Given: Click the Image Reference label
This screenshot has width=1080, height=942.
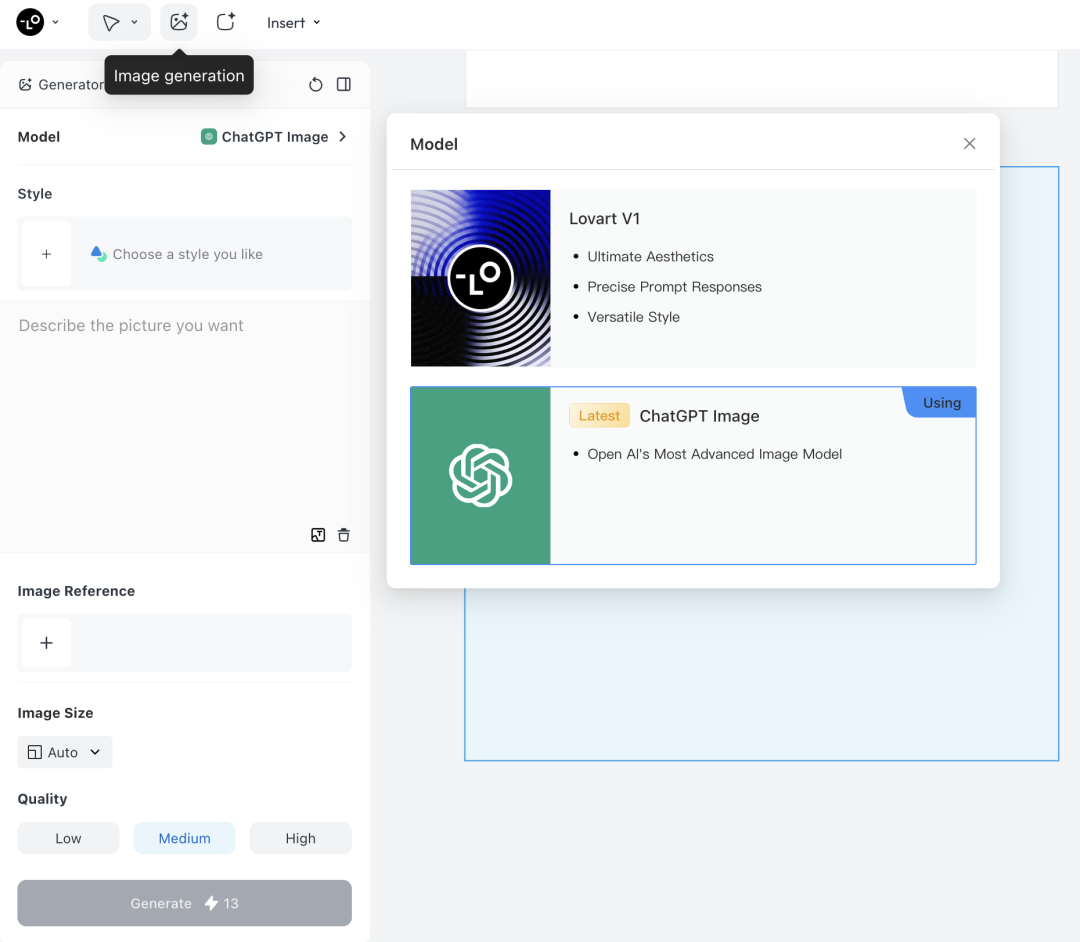Looking at the screenshot, I should (76, 592).
